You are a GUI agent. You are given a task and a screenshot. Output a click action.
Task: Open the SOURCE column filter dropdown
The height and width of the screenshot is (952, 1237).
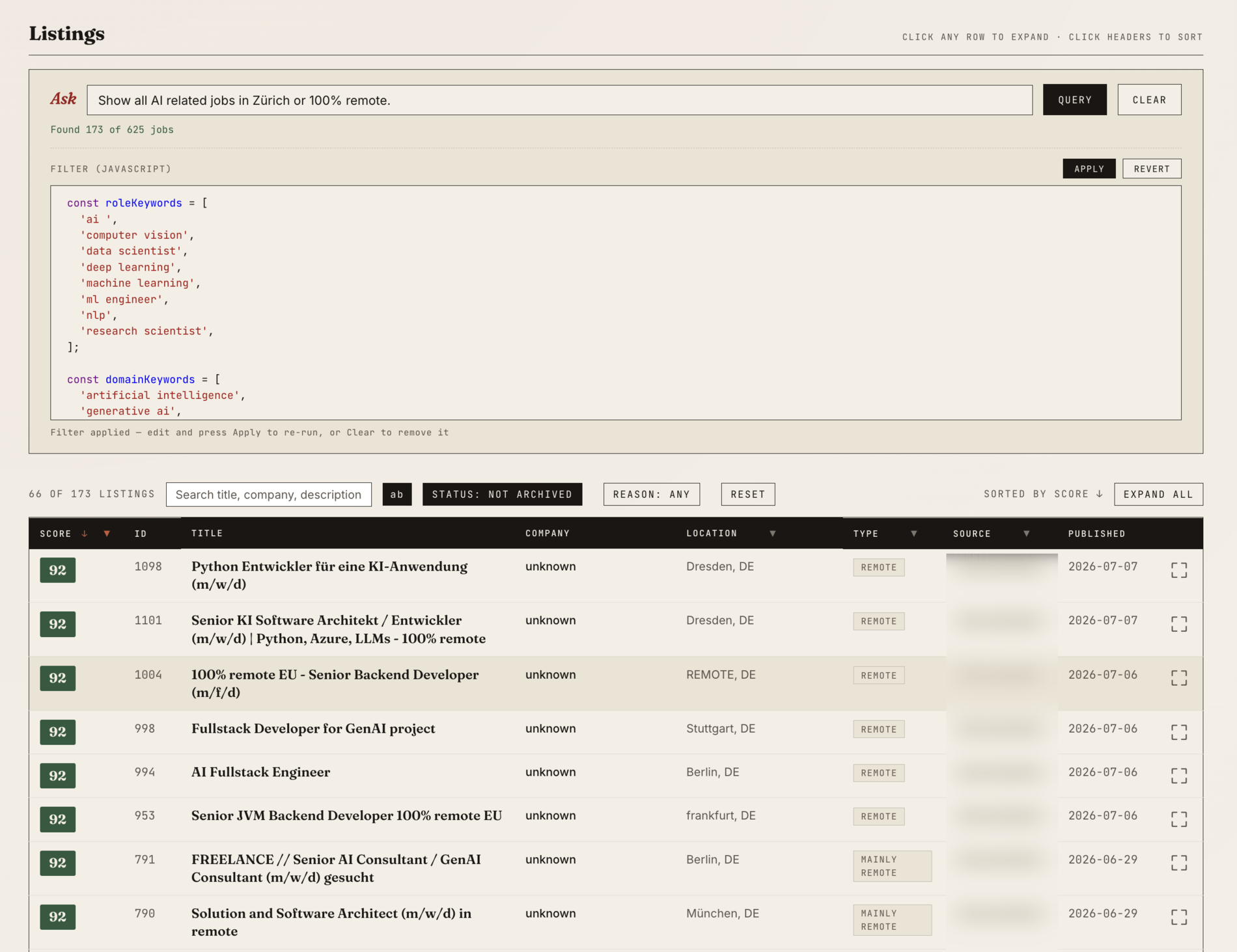click(x=1027, y=534)
